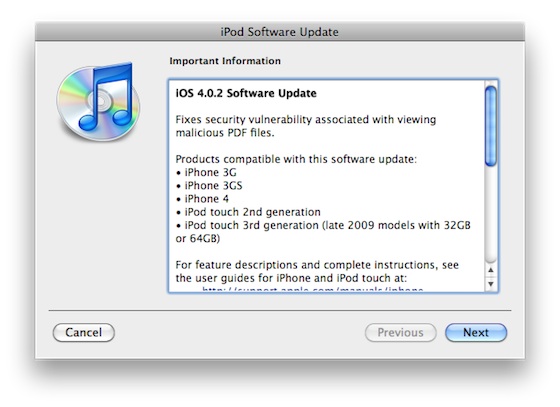Click the feature descriptions paragraph
Screen dimensions: 560x407
coord(317,271)
